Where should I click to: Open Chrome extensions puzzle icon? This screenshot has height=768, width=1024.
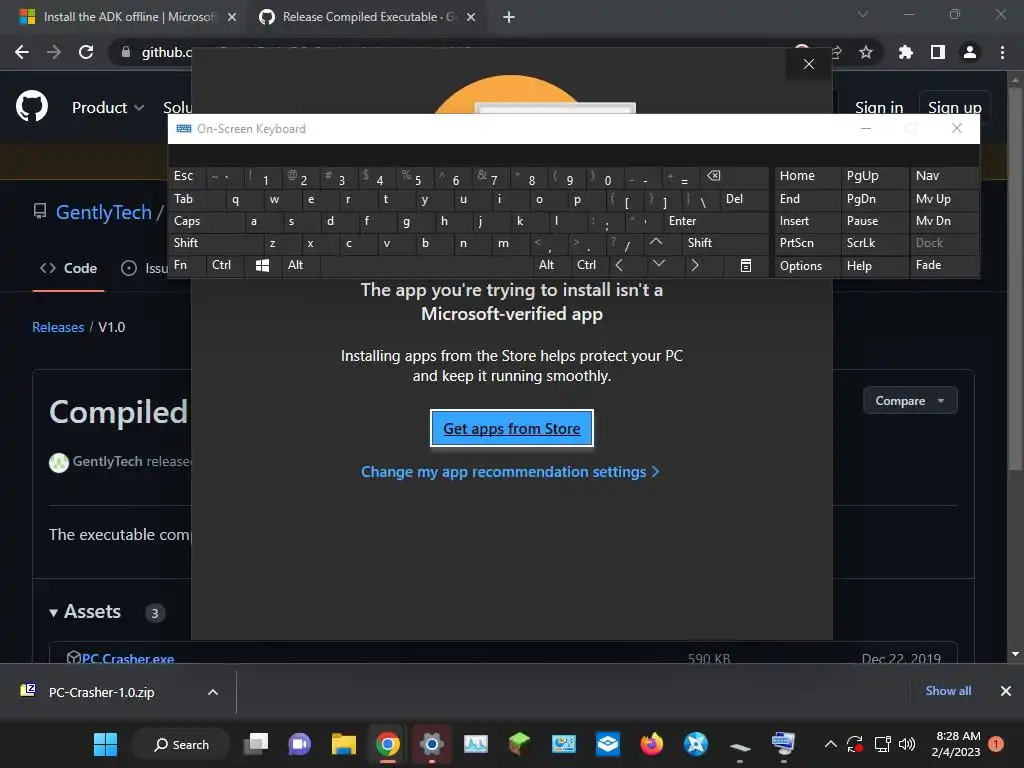pyautogui.click(x=905, y=52)
